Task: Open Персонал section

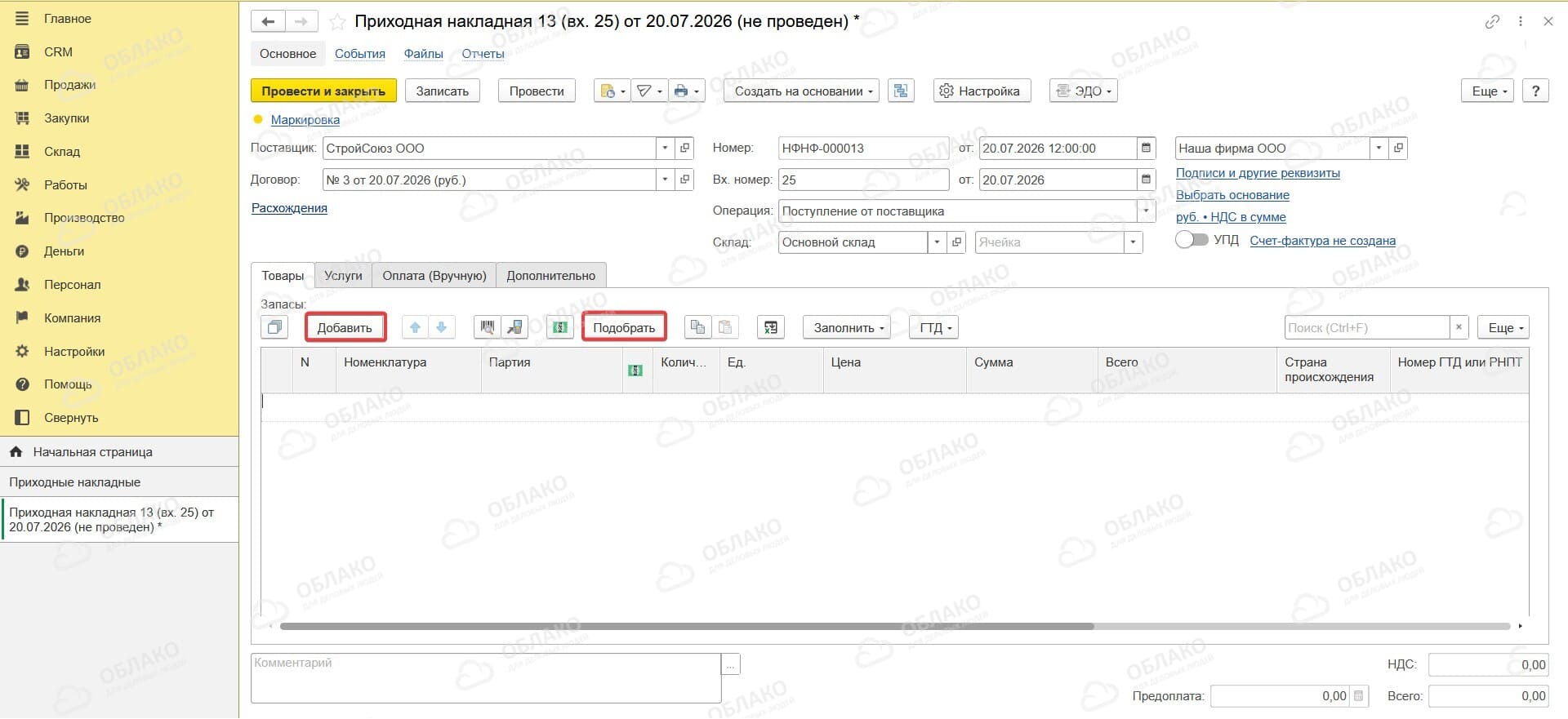Action: [72, 285]
